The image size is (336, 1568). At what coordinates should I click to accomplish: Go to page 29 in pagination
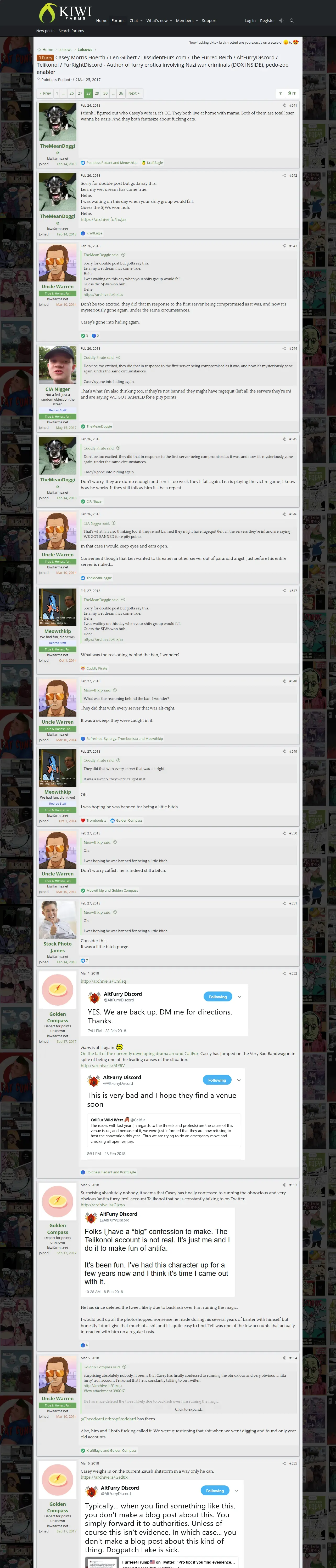click(x=97, y=93)
